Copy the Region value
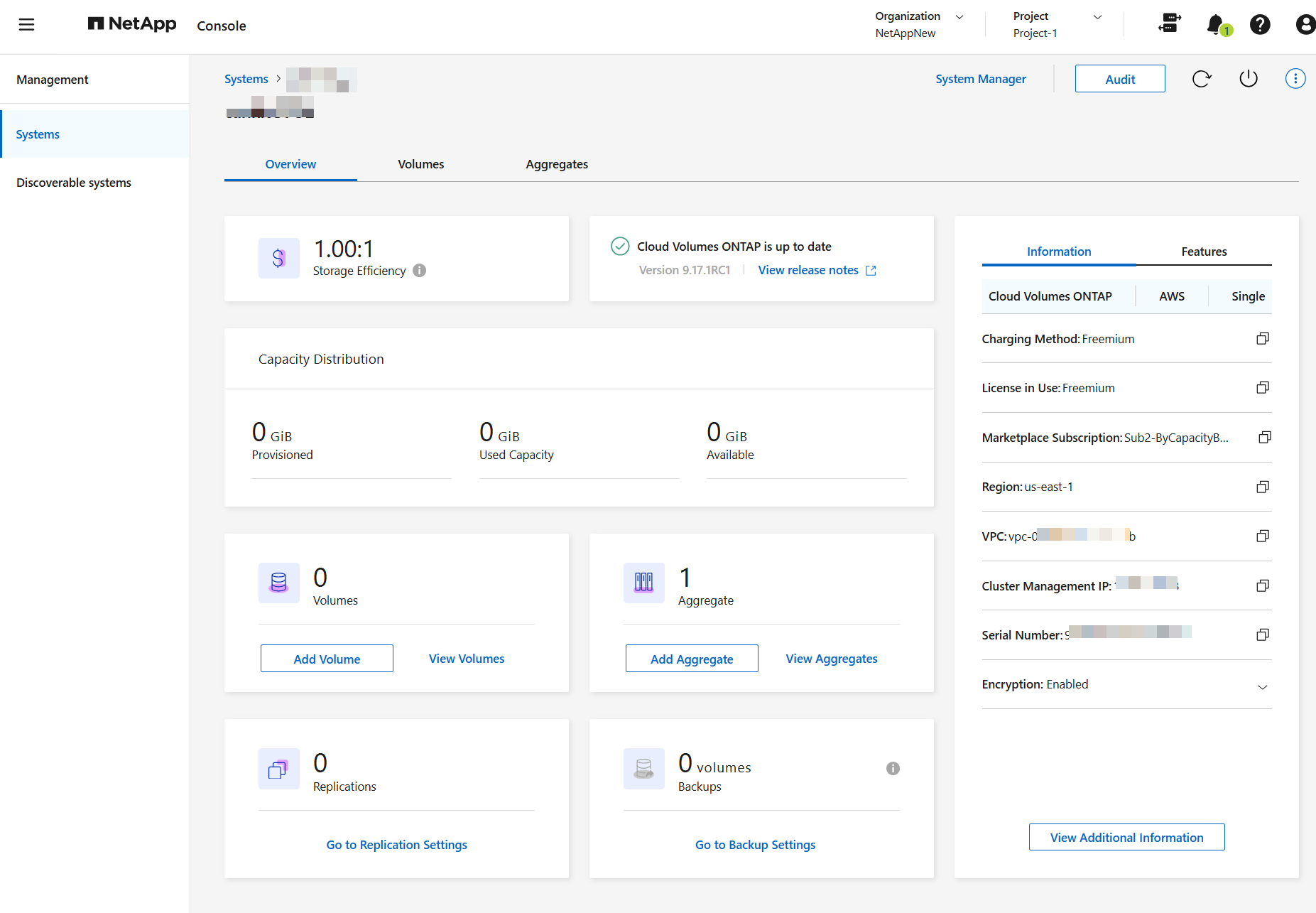Screen dimensions: 1316x913 click(1262, 487)
